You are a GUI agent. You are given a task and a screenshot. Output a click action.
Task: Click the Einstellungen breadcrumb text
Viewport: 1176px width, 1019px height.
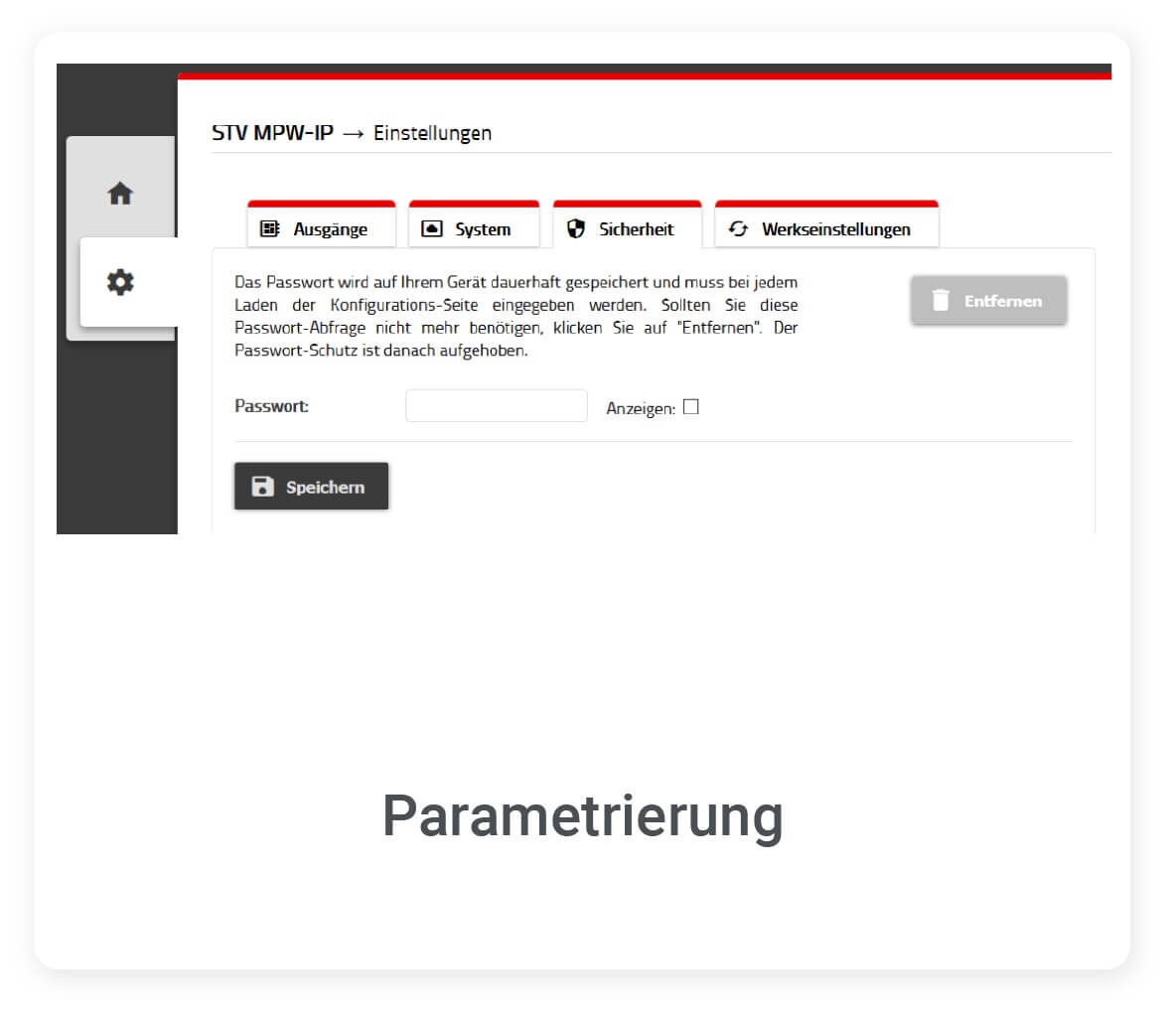pyautogui.click(x=432, y=133)
